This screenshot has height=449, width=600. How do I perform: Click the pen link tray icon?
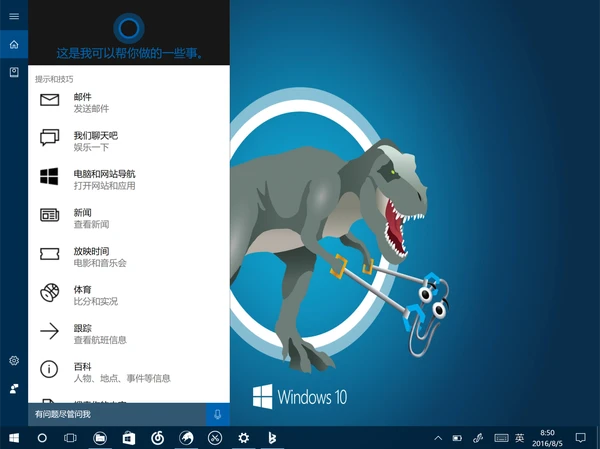[478, 438]
